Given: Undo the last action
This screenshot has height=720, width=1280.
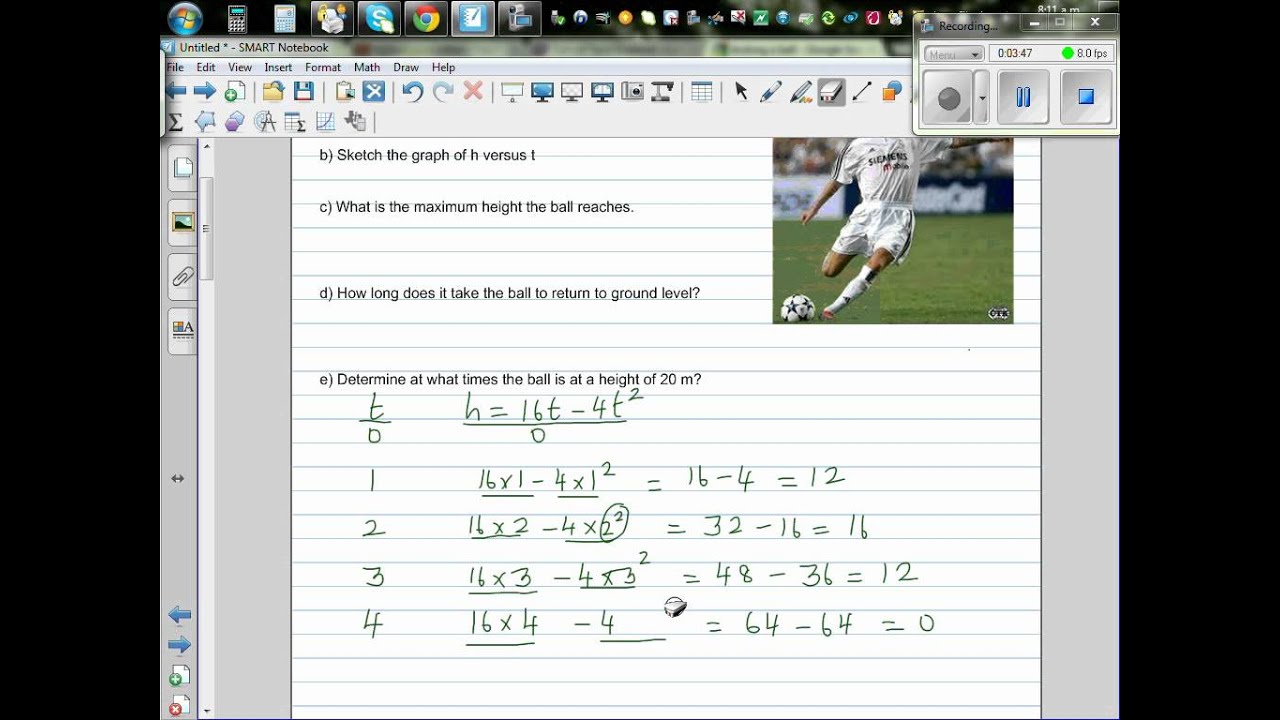Looking at the screenshot, I should 413,92.
